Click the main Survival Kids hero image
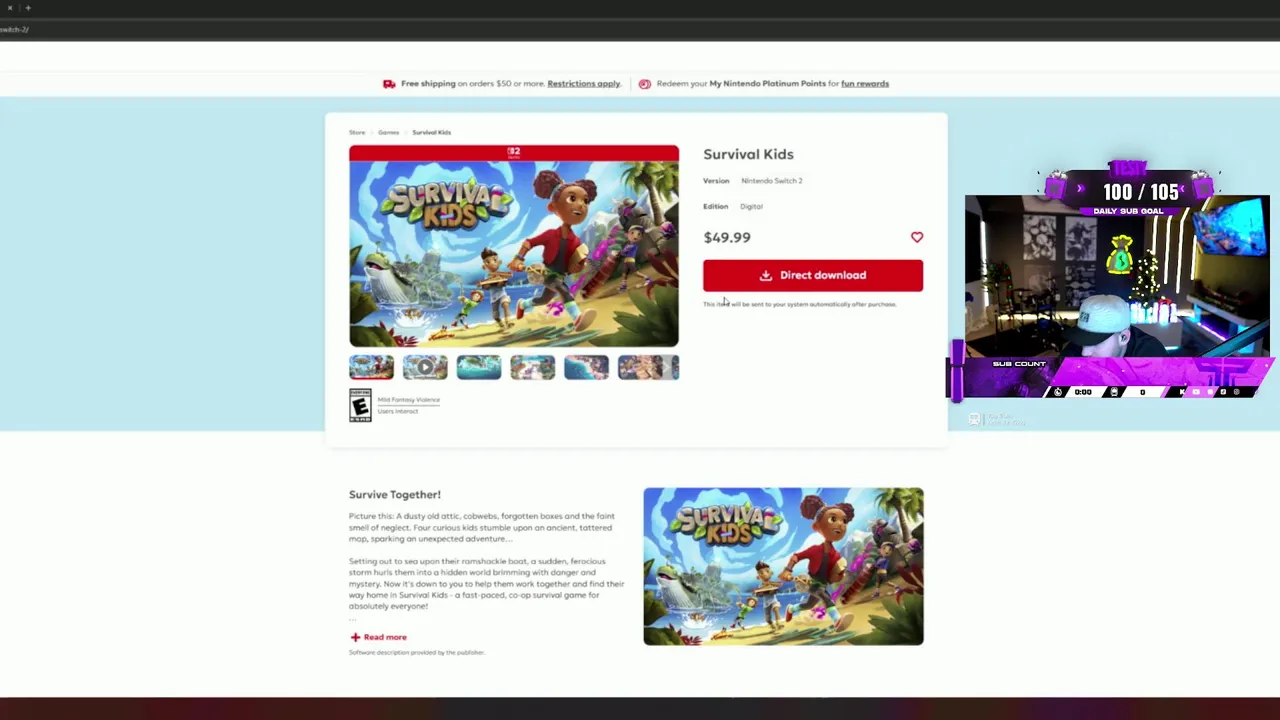 pos(514,246)
